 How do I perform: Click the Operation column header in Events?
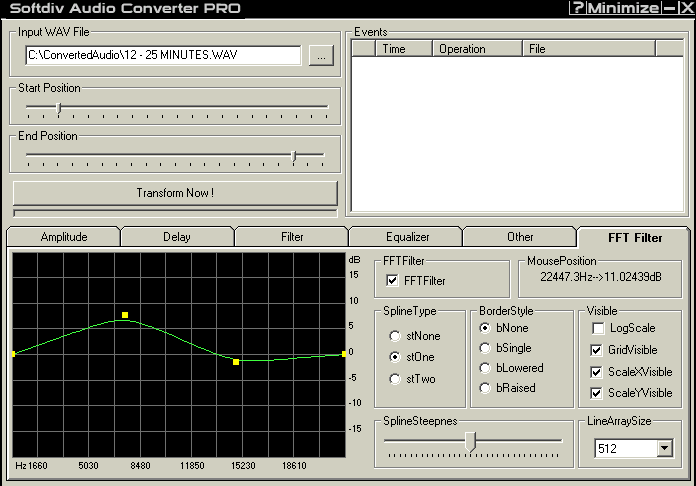pyautogui.click(x=477, y=49)
